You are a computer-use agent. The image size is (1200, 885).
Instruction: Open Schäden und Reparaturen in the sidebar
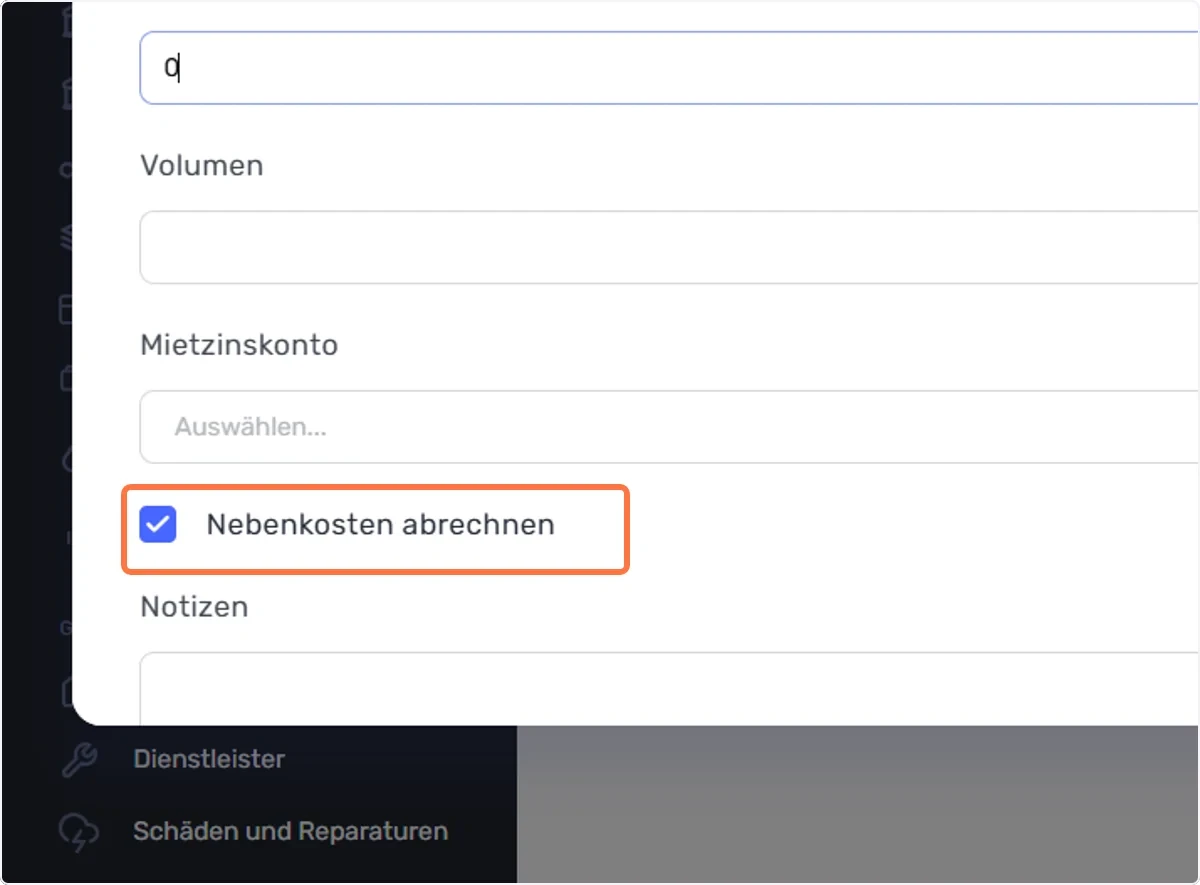(x=290, y=831)
